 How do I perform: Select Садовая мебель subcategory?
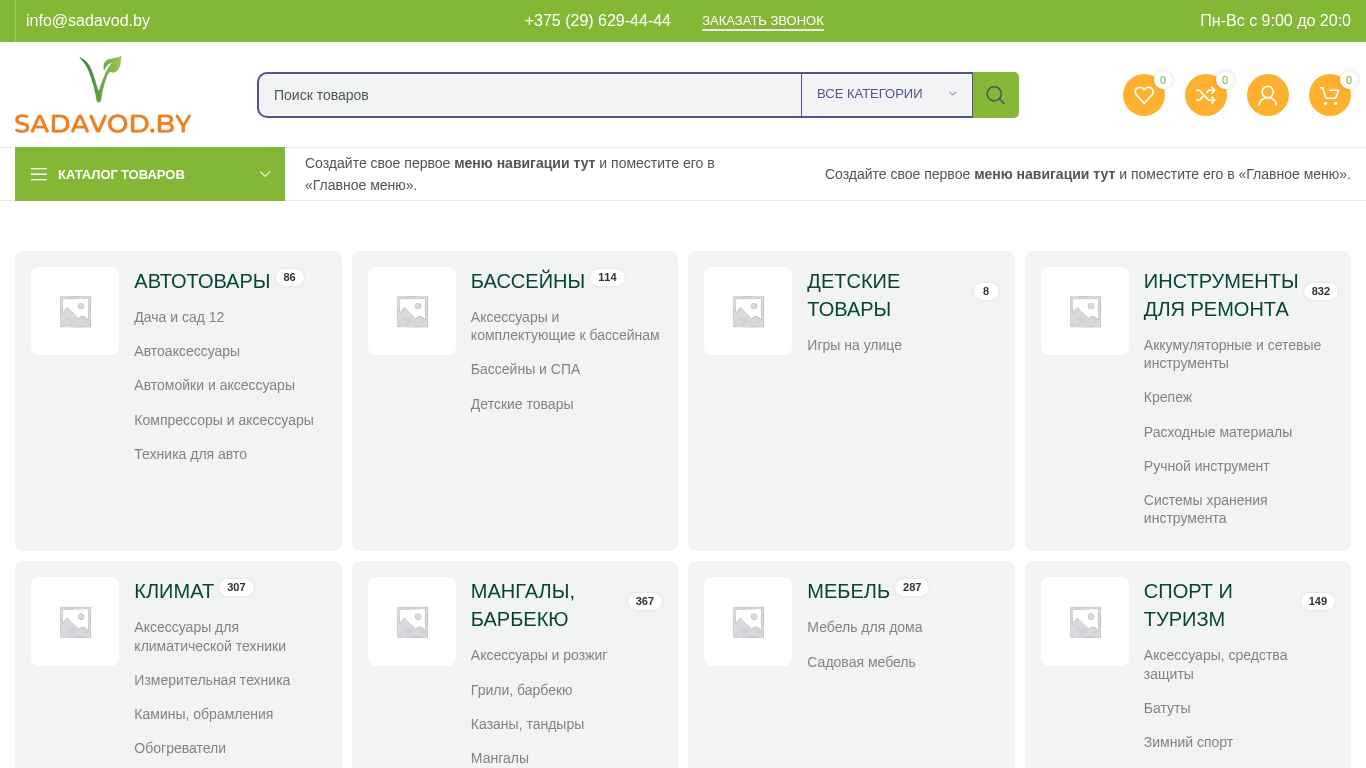coord(861,662)
